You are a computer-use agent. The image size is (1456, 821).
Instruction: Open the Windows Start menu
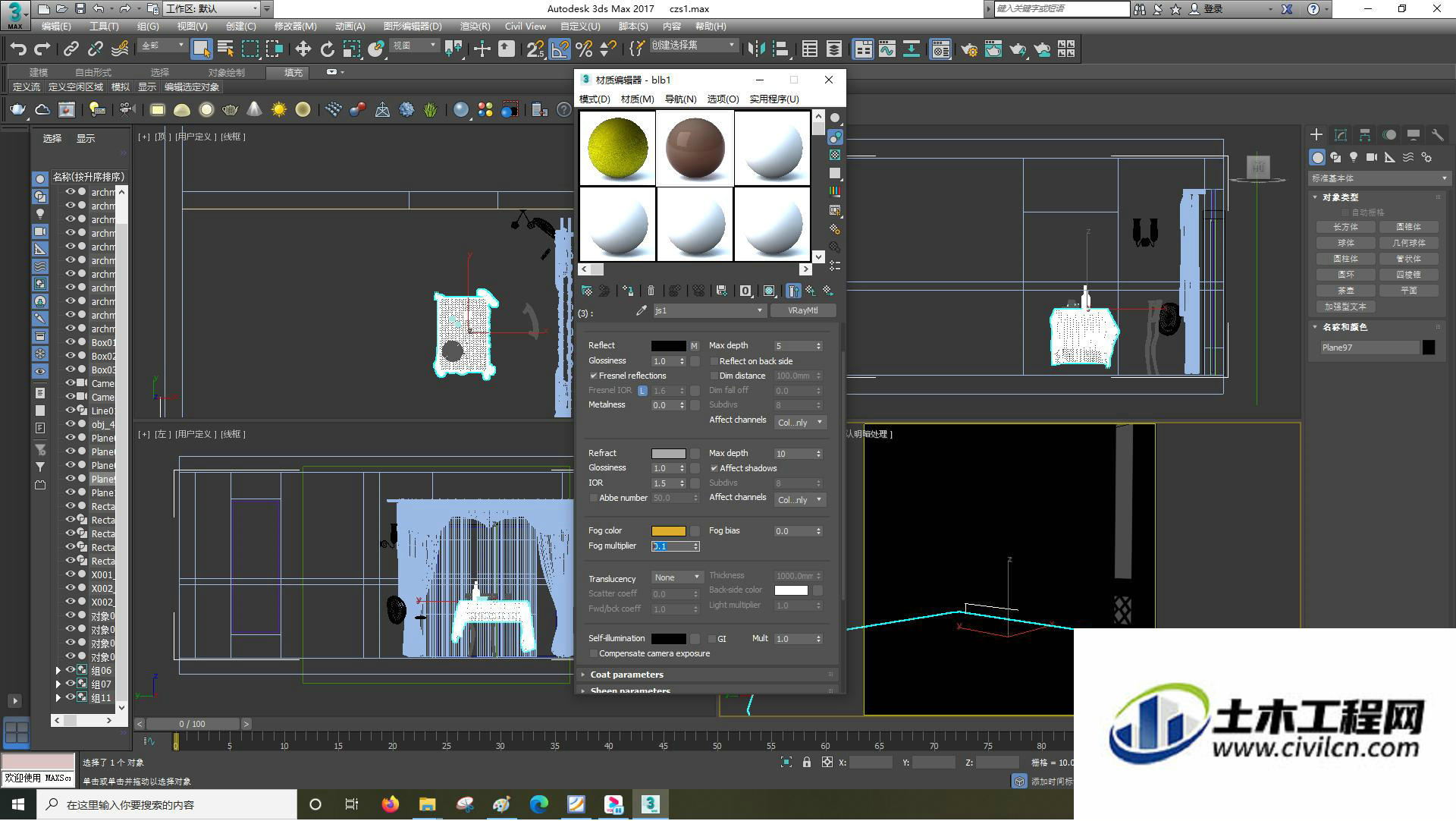18,804
